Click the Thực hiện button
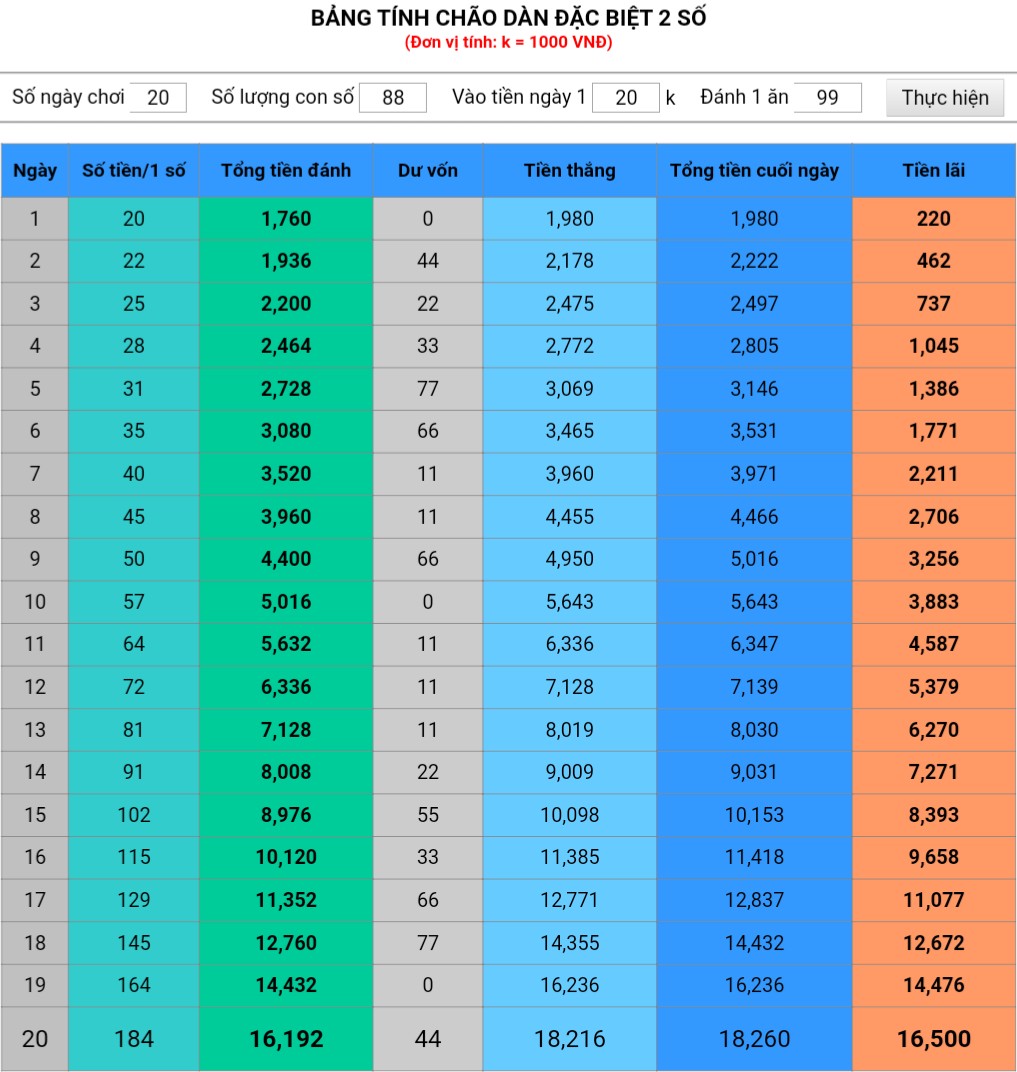 point(944,98)
